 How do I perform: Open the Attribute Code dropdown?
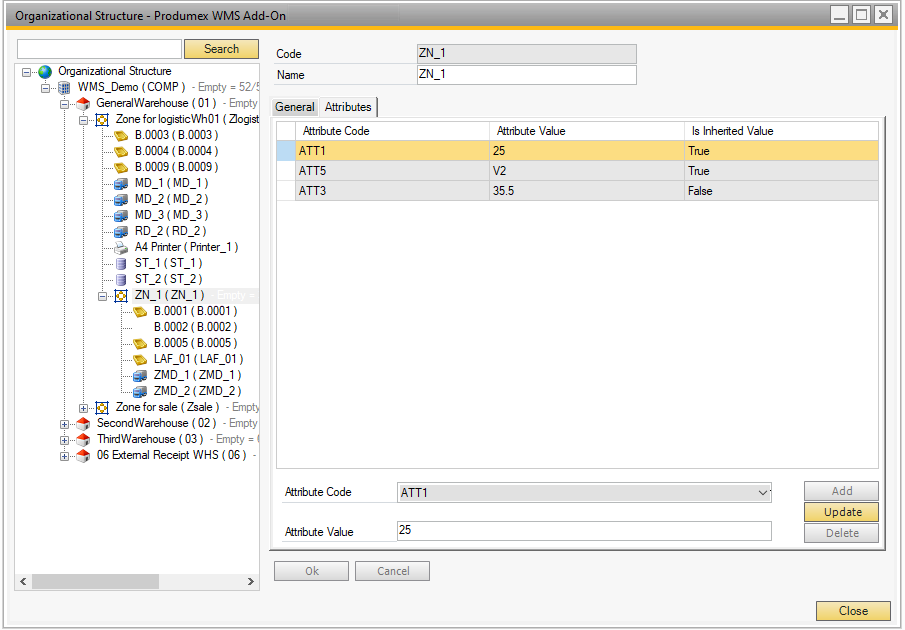763,493
